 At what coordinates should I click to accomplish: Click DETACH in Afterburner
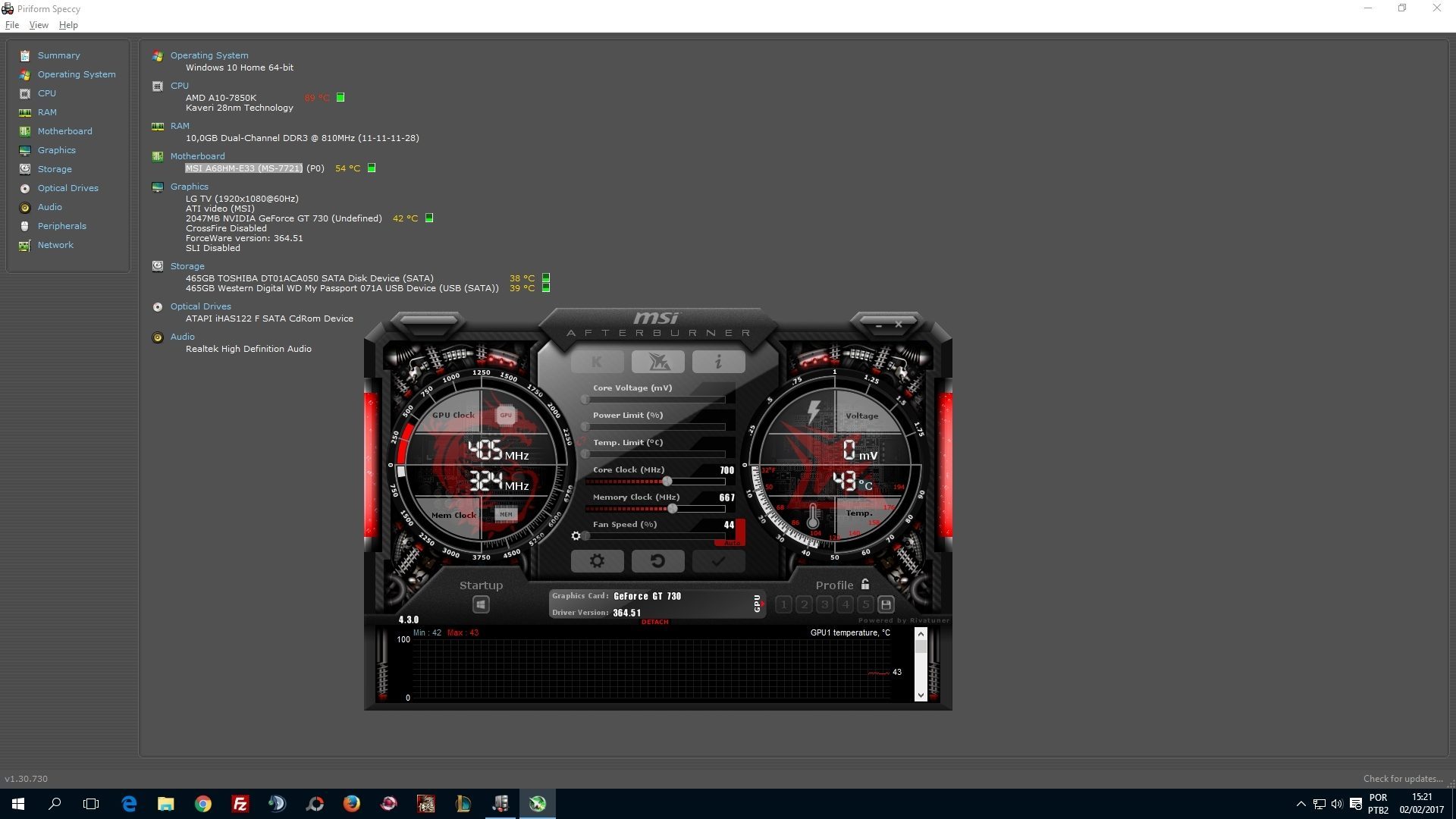655,622
